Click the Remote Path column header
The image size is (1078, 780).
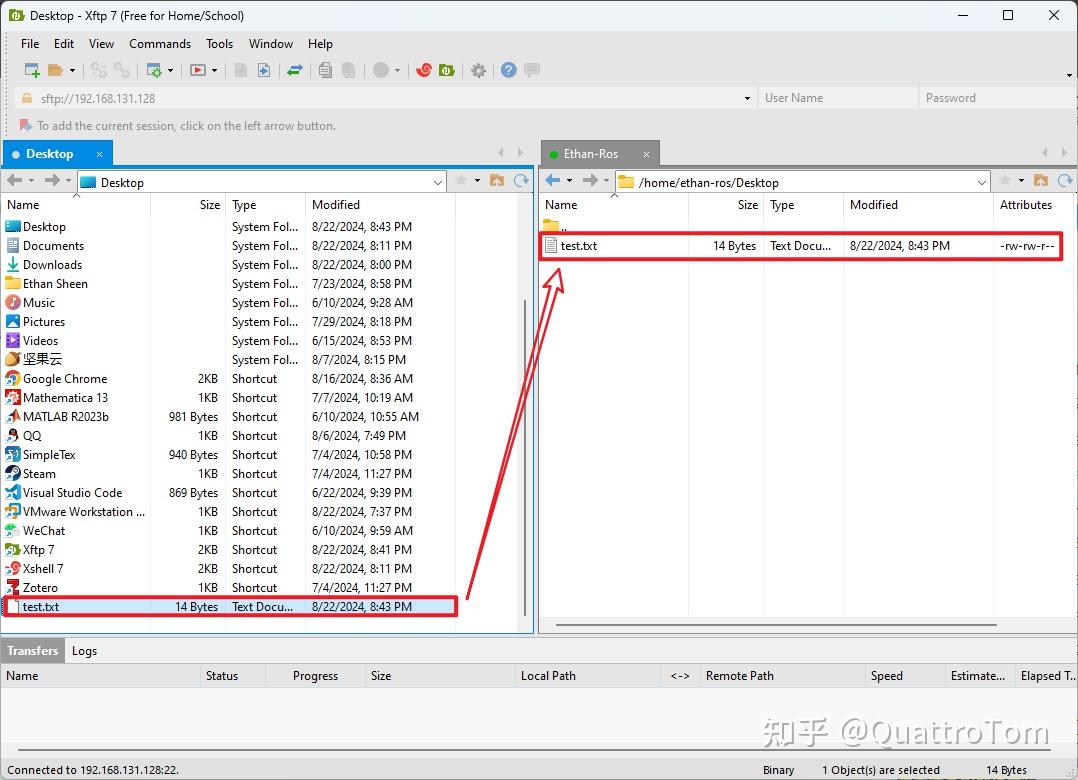pos(782,676)
